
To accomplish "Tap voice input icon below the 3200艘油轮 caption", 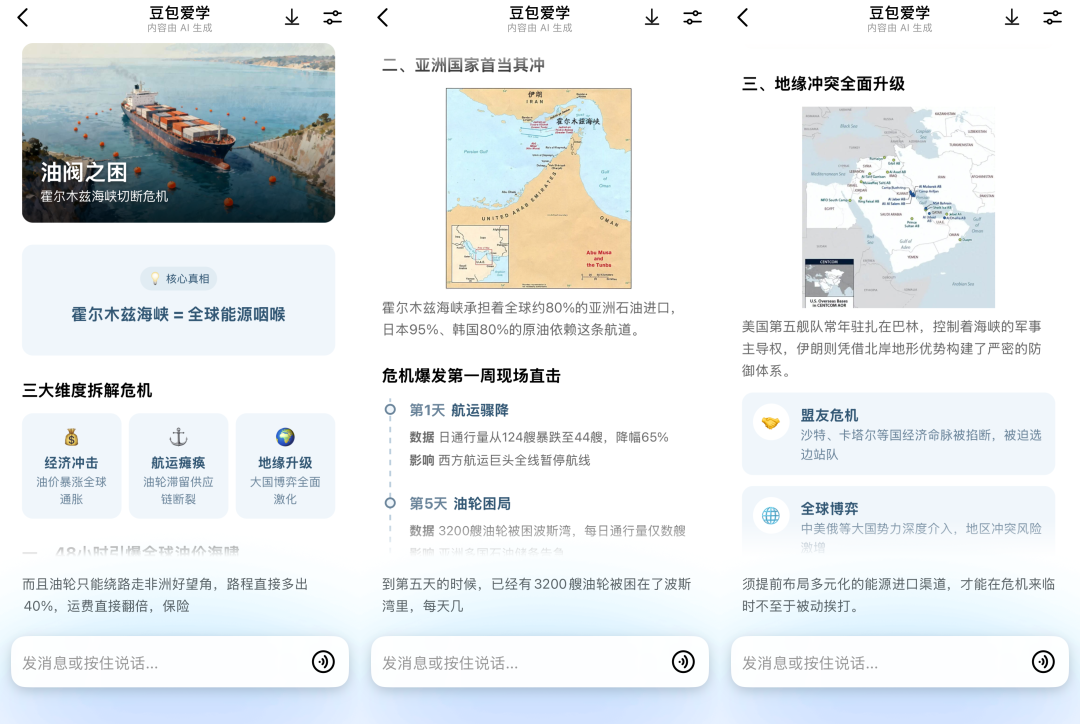I will point(683,661).
